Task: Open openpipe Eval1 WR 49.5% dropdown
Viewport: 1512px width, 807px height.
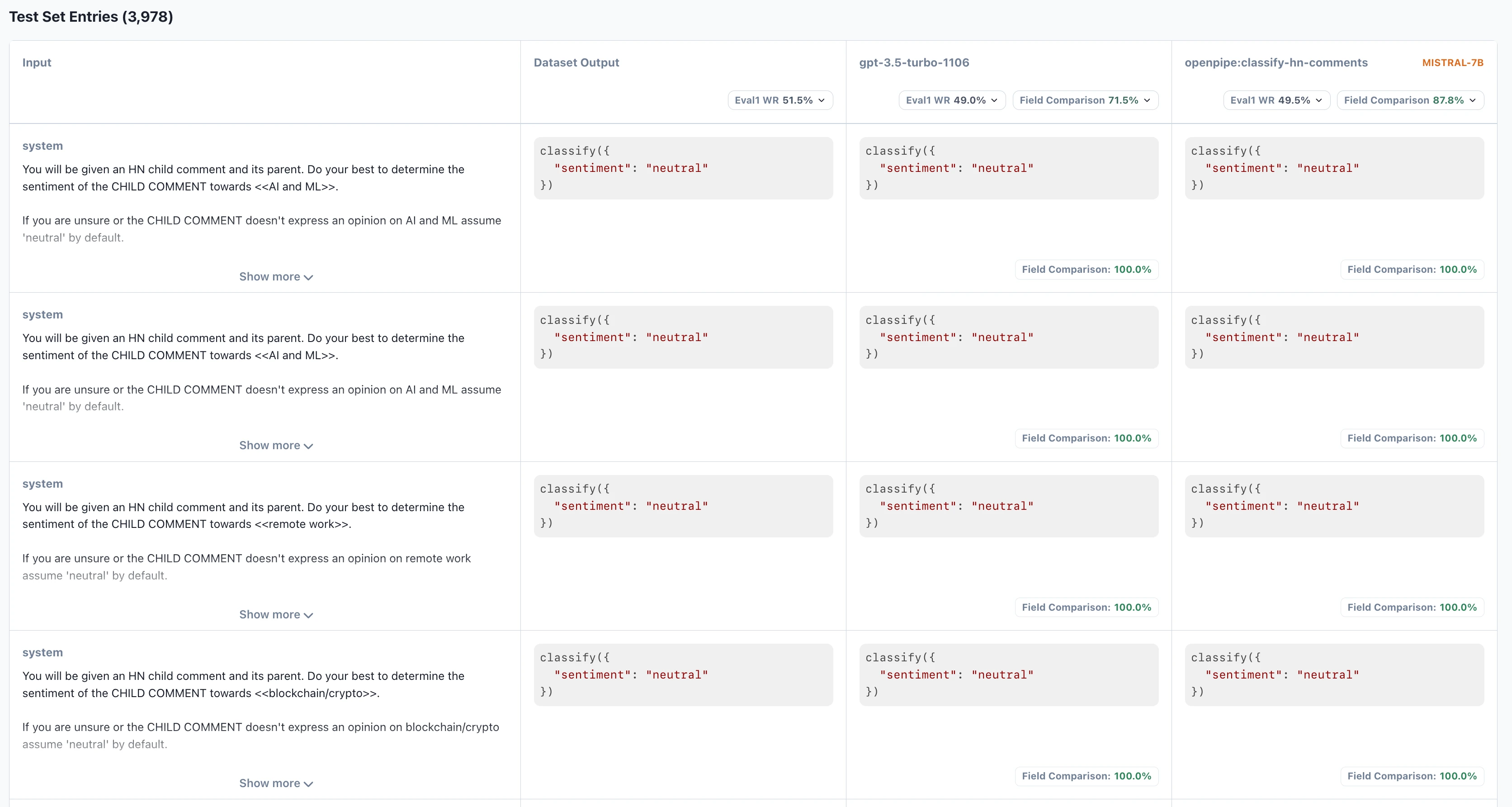Action: point(1276,100)
